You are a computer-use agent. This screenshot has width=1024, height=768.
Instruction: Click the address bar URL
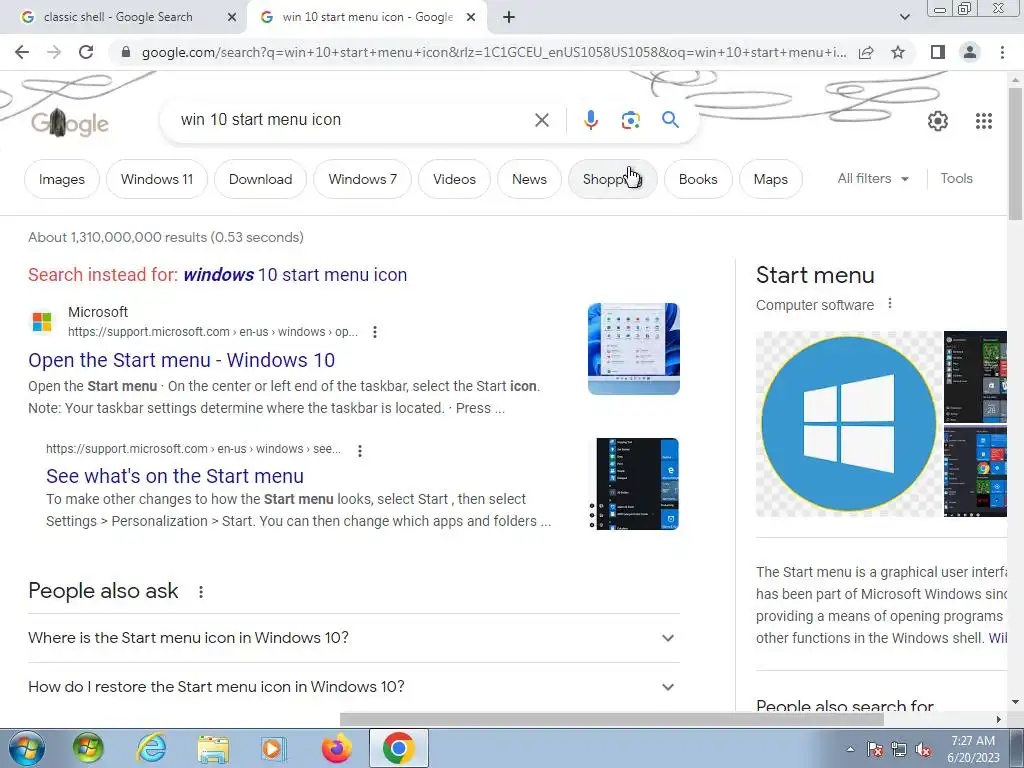click(x=494, y=52)
